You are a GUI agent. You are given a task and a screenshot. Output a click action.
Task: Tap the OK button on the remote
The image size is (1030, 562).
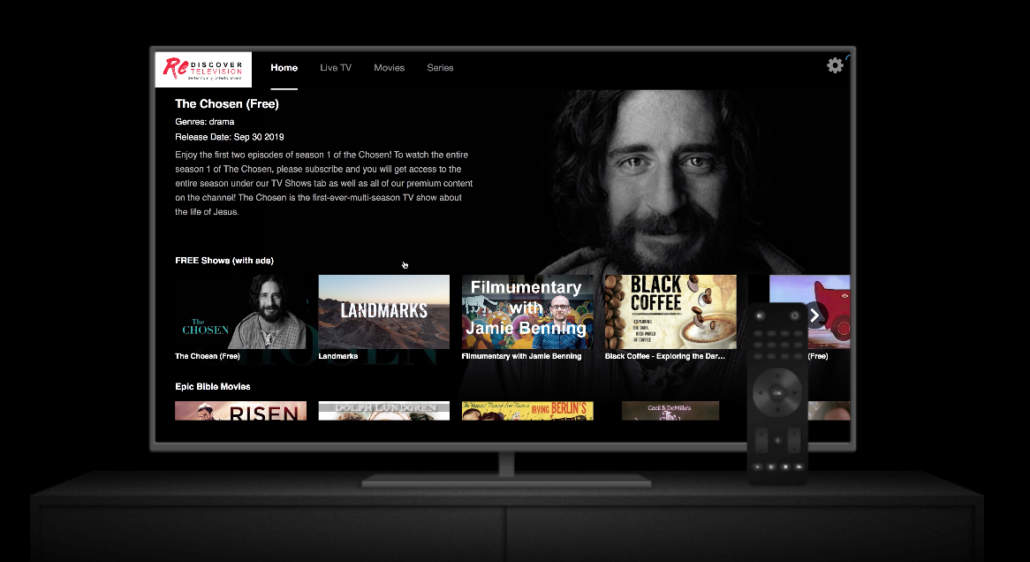[777, 393]
